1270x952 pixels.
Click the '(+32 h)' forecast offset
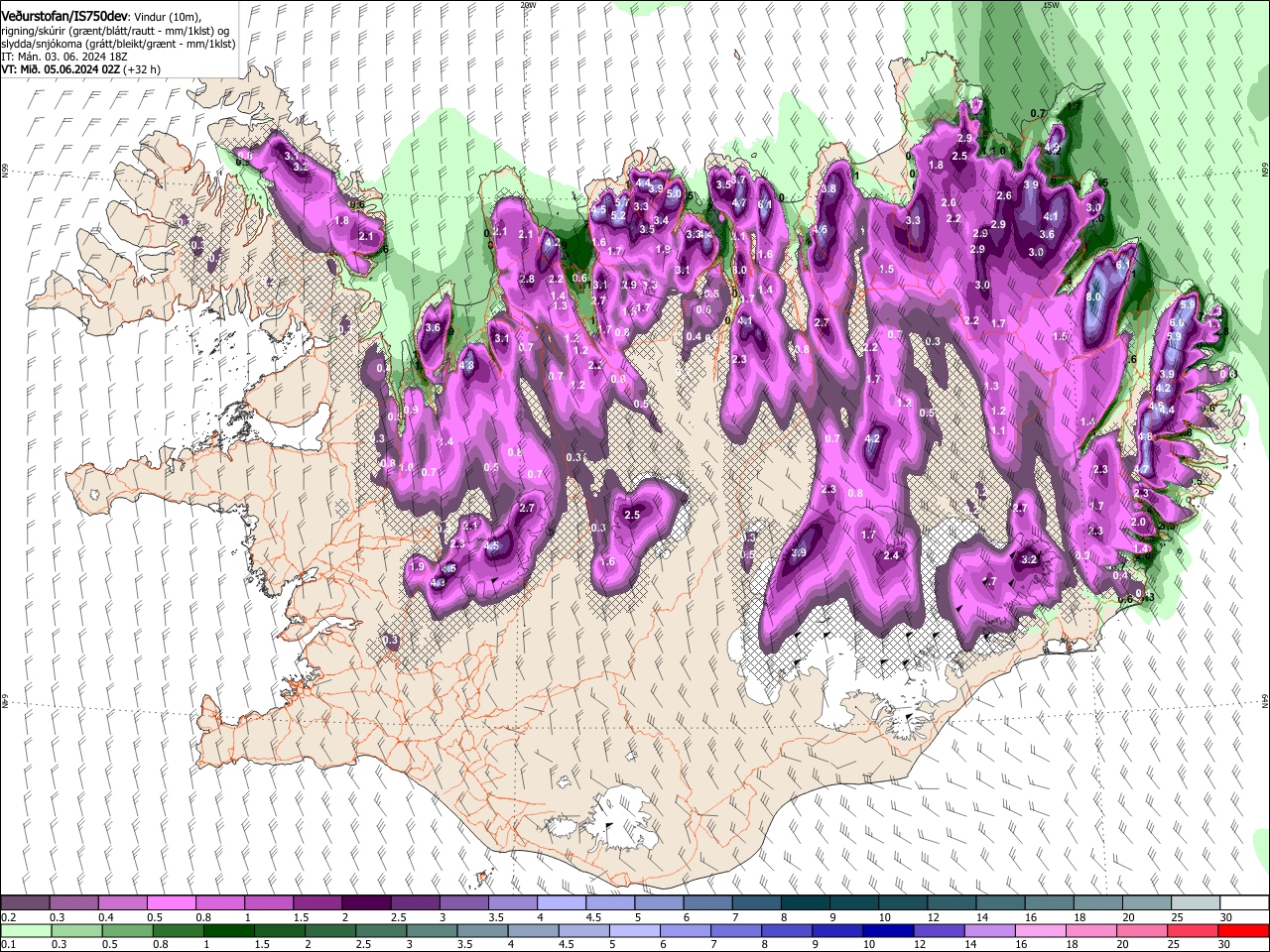click(143, 69)
